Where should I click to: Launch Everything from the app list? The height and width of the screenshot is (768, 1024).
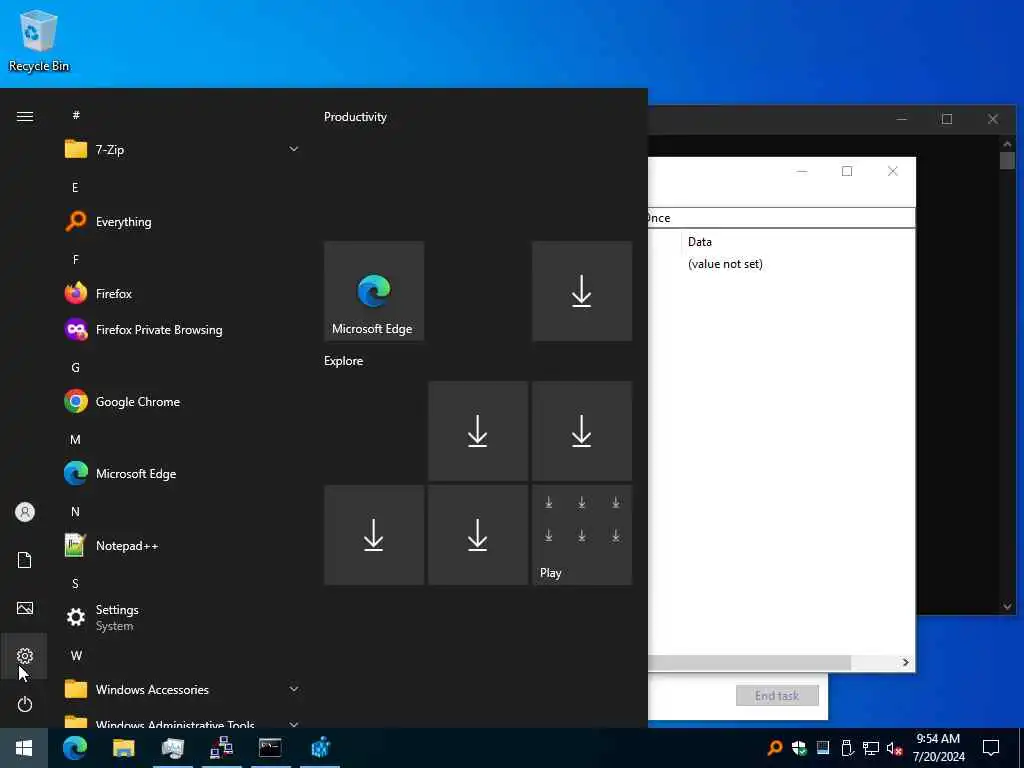(x=182, y=221)
